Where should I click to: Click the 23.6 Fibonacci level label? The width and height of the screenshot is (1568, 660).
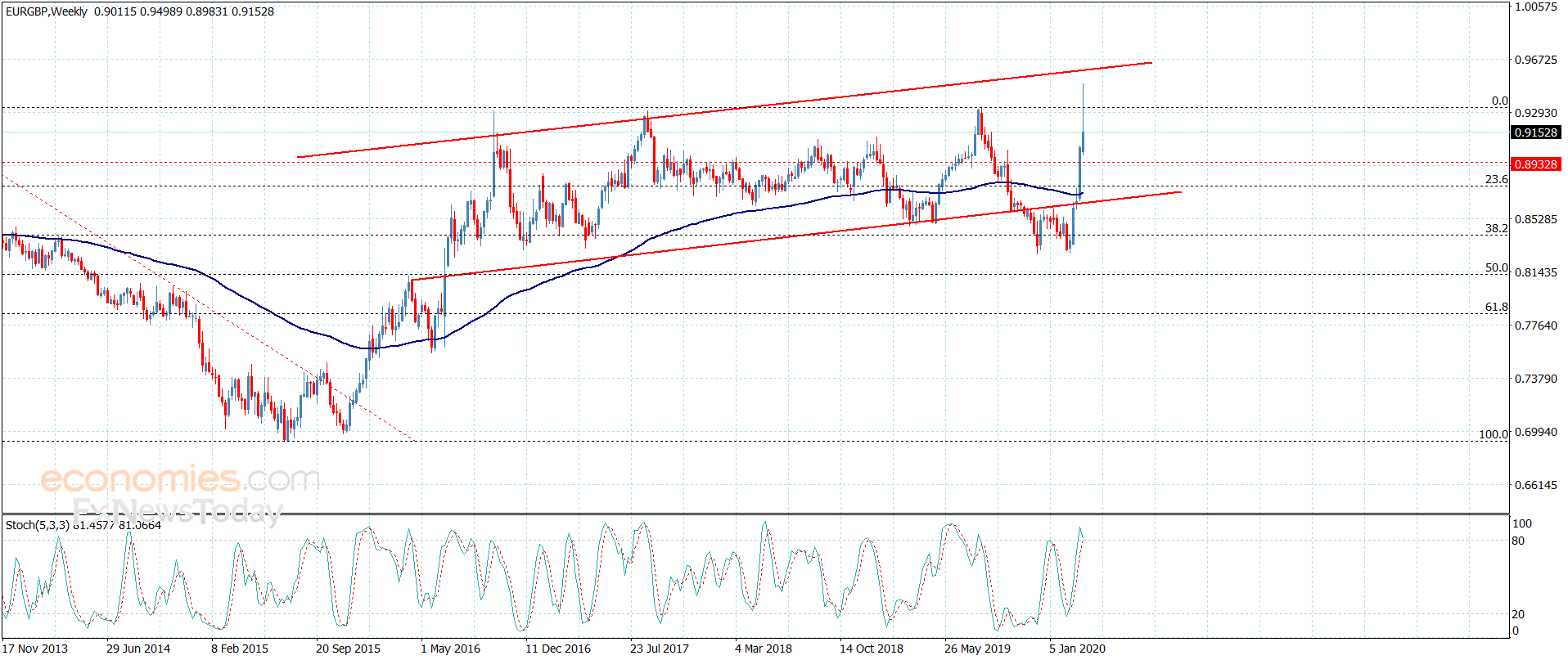tap(1497, 179)
